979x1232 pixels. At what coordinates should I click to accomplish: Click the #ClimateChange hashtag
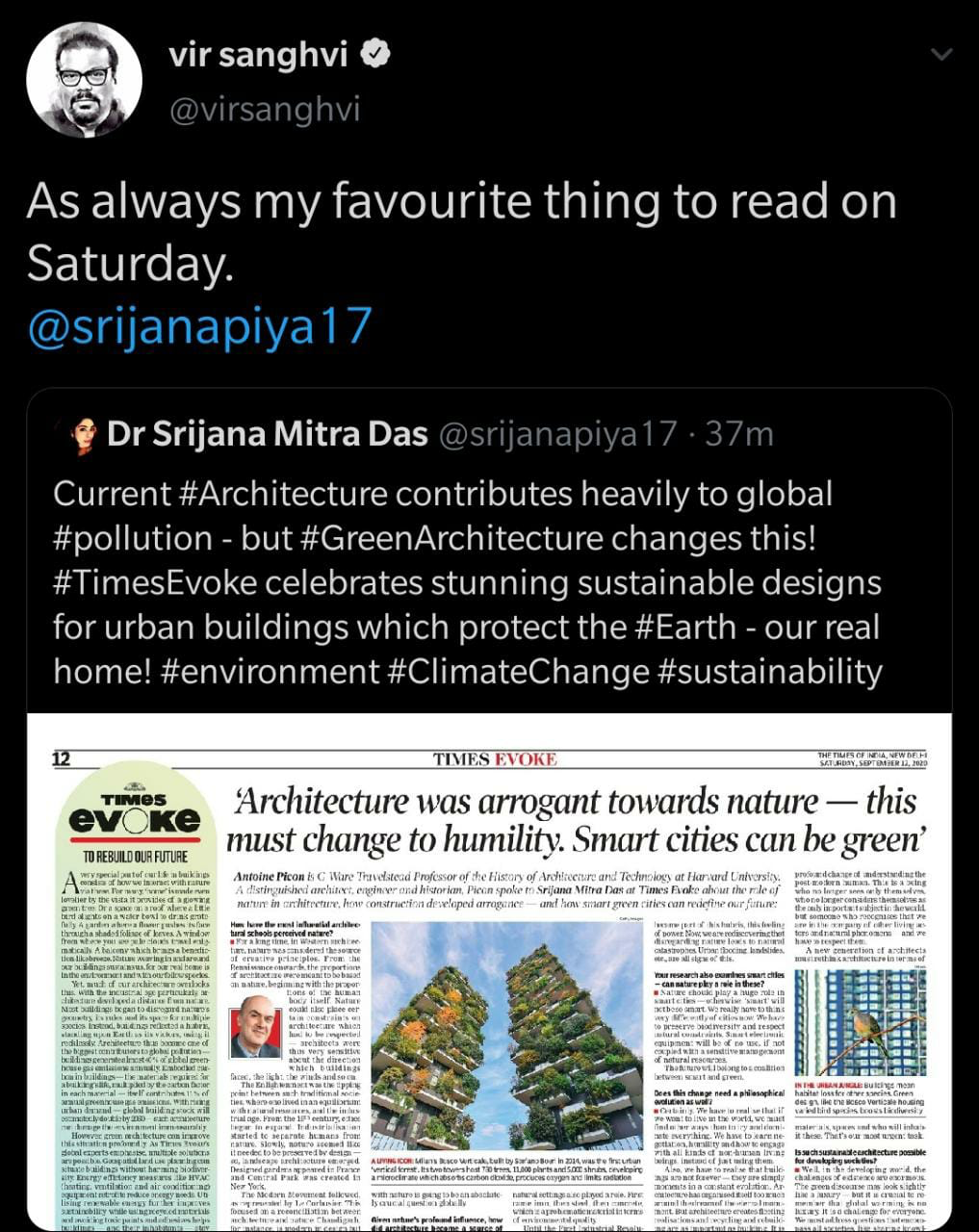pos(519,671)
